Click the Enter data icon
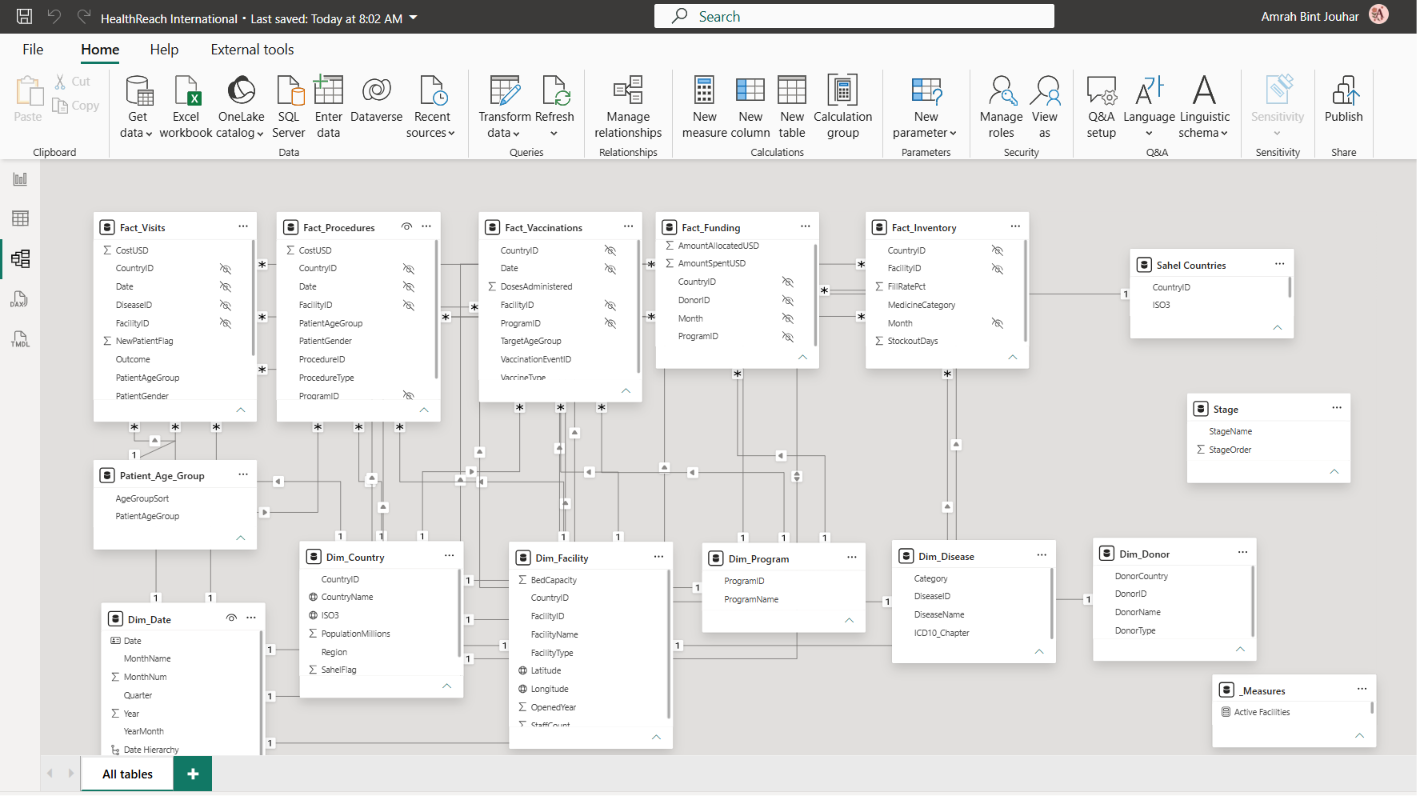This screenshot has width=1417, height=796. coord(328,92)
